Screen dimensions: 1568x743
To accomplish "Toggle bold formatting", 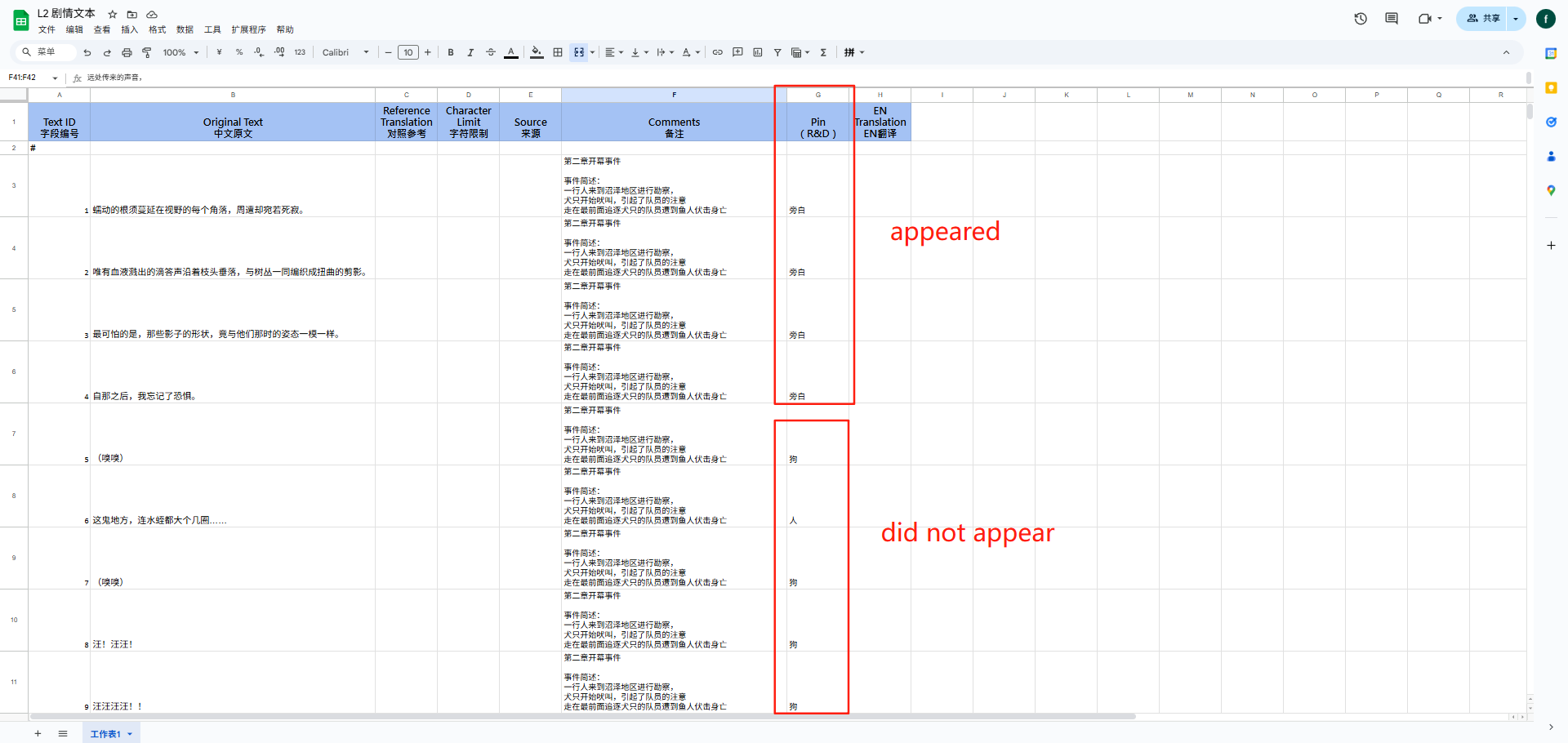I will coord(451,52).
